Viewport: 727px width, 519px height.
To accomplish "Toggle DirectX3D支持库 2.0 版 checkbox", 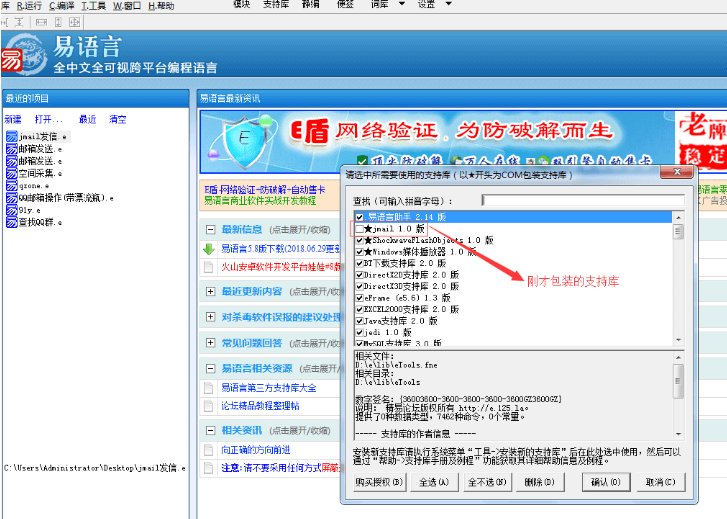I will click(x=359, y=286).
